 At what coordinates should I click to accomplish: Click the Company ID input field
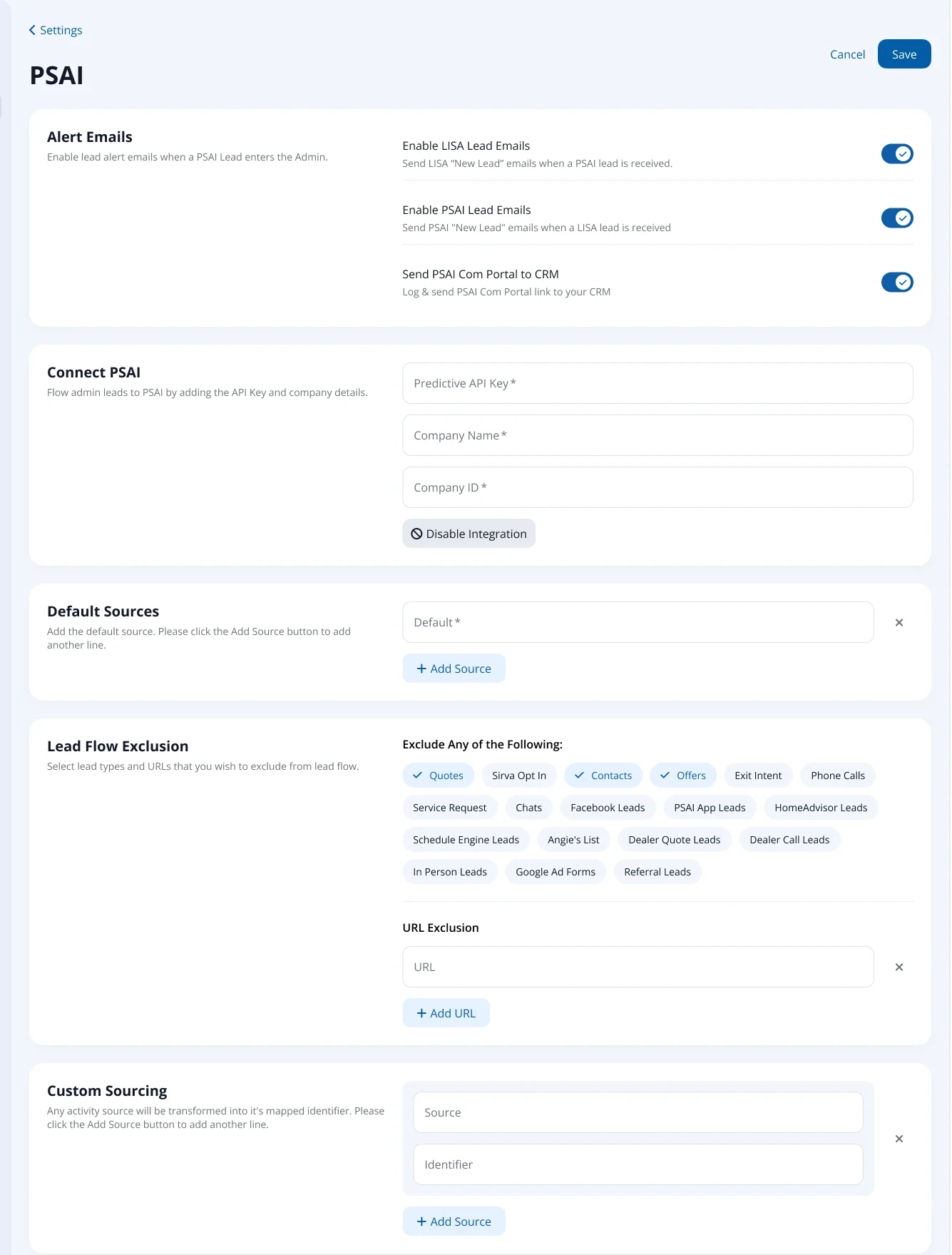pos(657,487)
